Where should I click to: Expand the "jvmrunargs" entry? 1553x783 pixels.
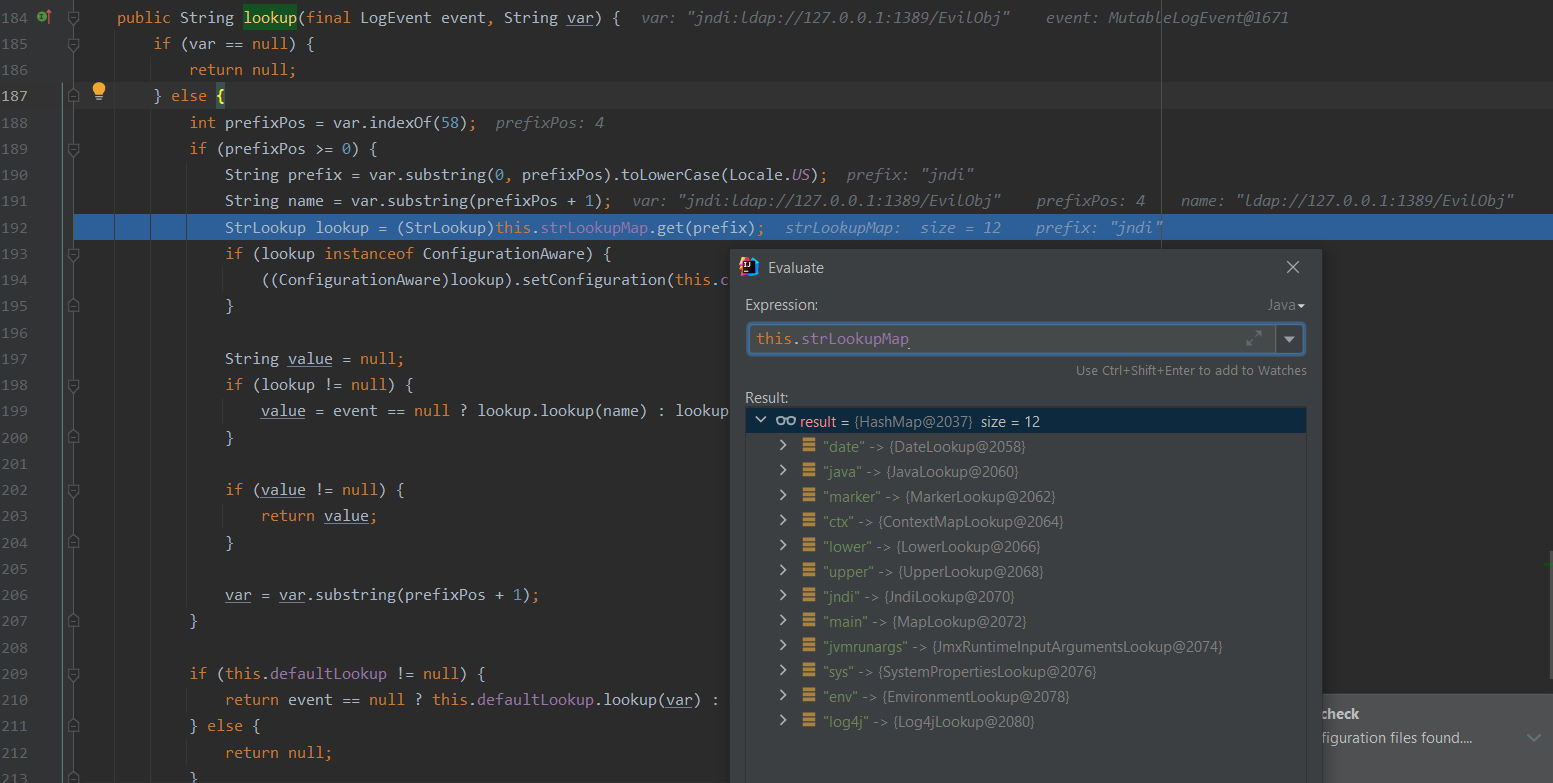pos(783,646)
